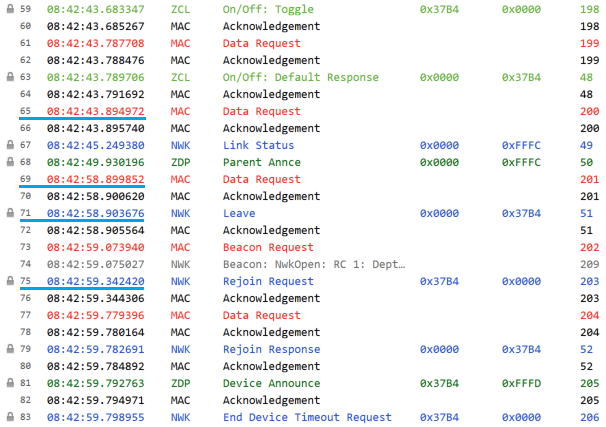Click underlined timestamp 08:42:58.899852
The image size is (606, 427).
pos(96,179)
